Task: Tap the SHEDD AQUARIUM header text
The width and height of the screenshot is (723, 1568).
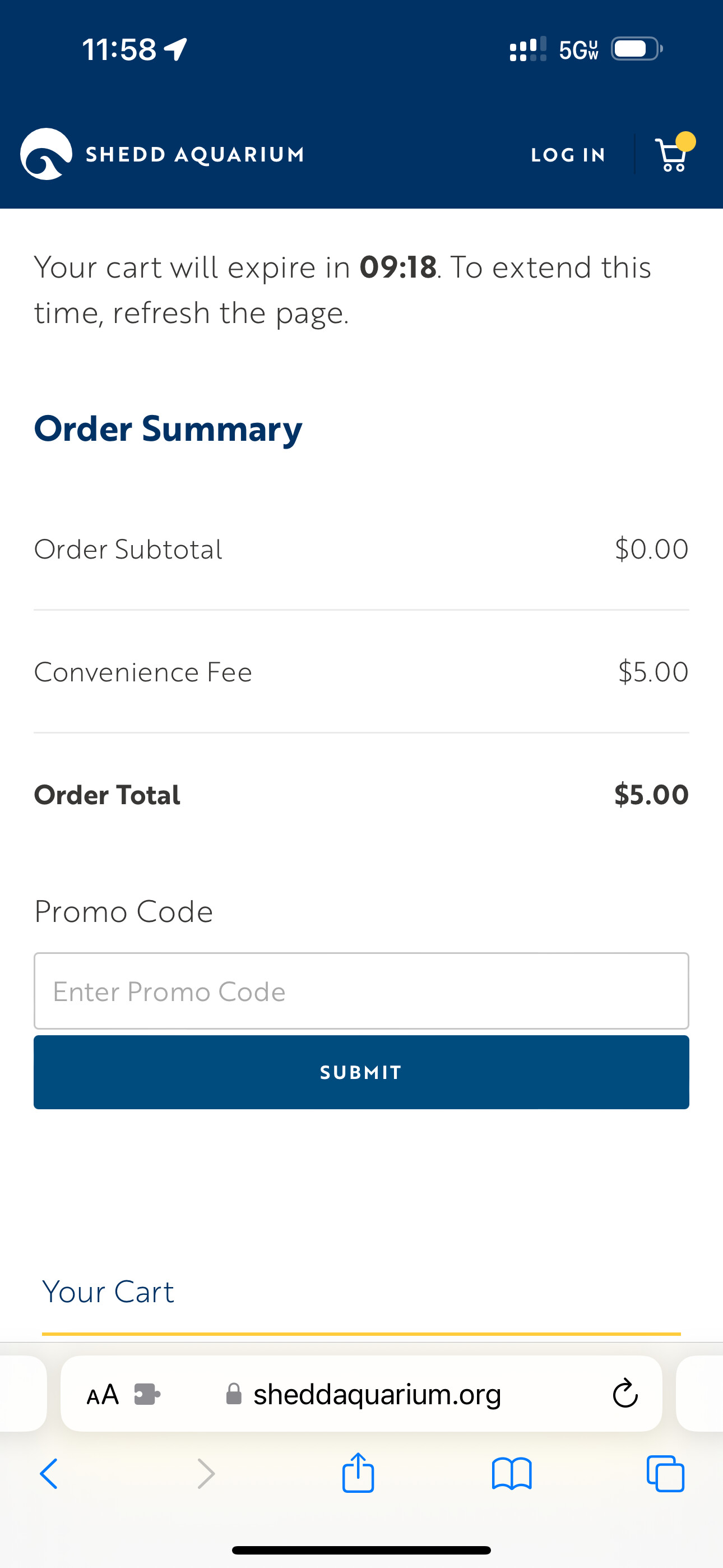Action: [x=194, y=155]
